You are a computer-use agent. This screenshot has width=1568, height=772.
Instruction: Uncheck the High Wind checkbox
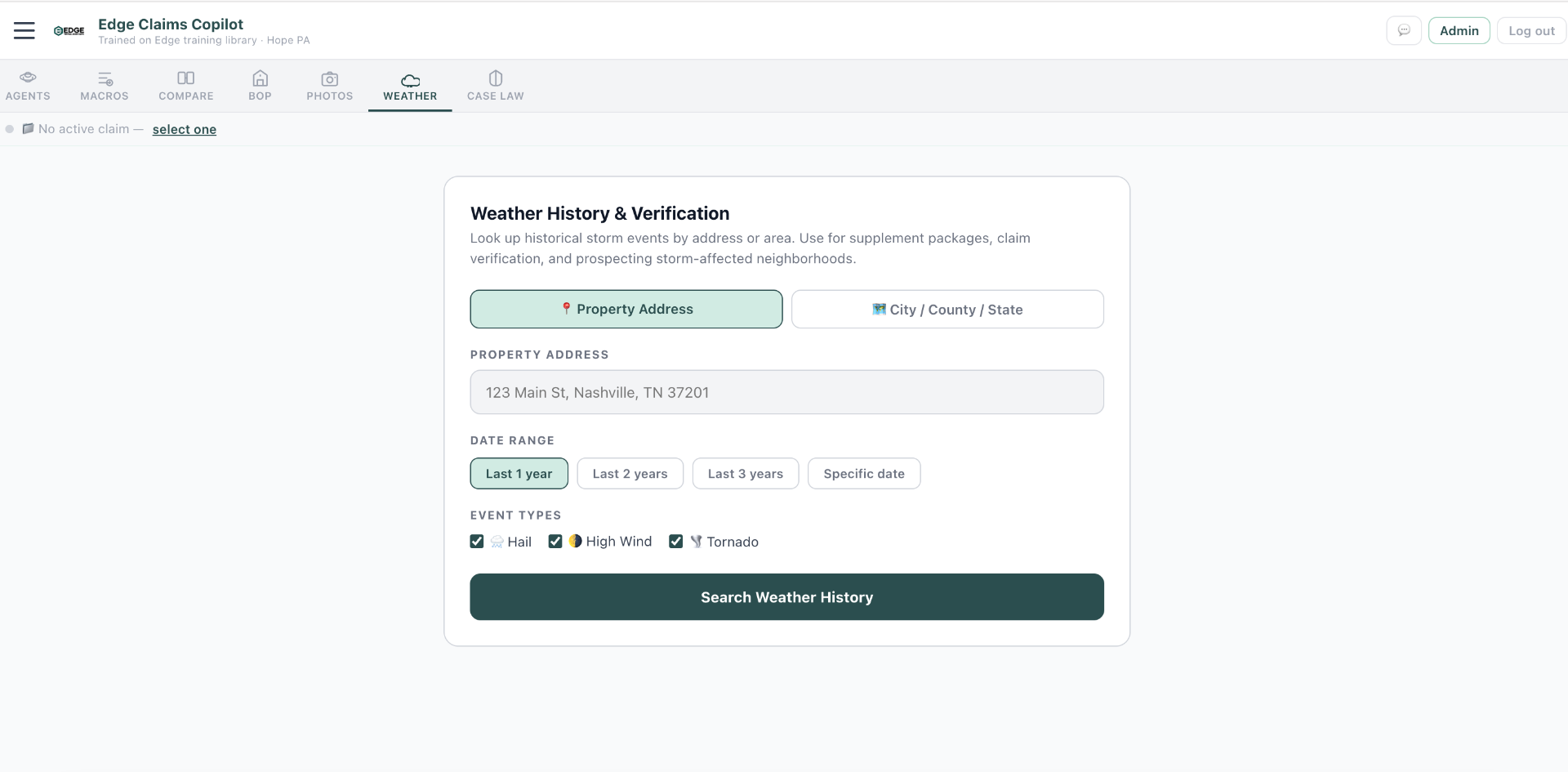coord(555,542)
